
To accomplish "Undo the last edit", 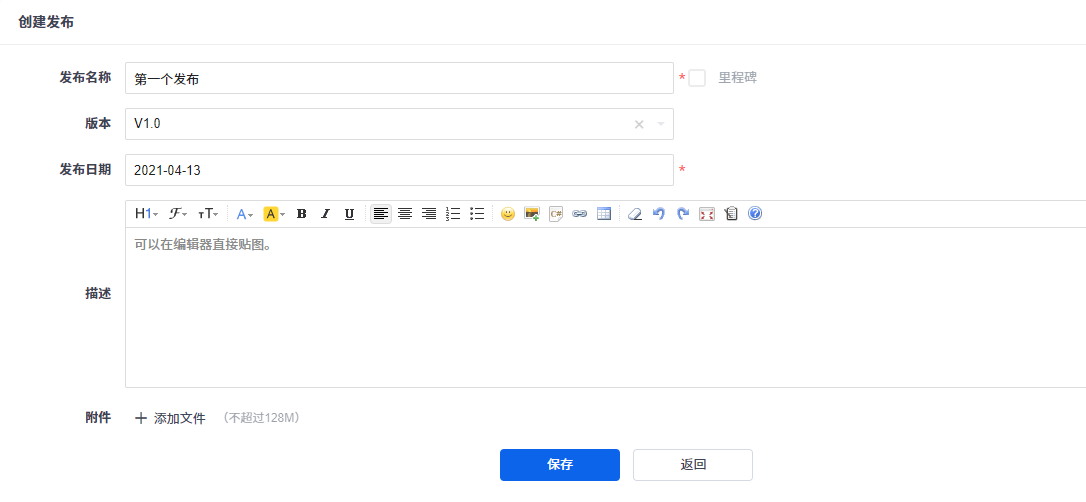I will point(659,214).
